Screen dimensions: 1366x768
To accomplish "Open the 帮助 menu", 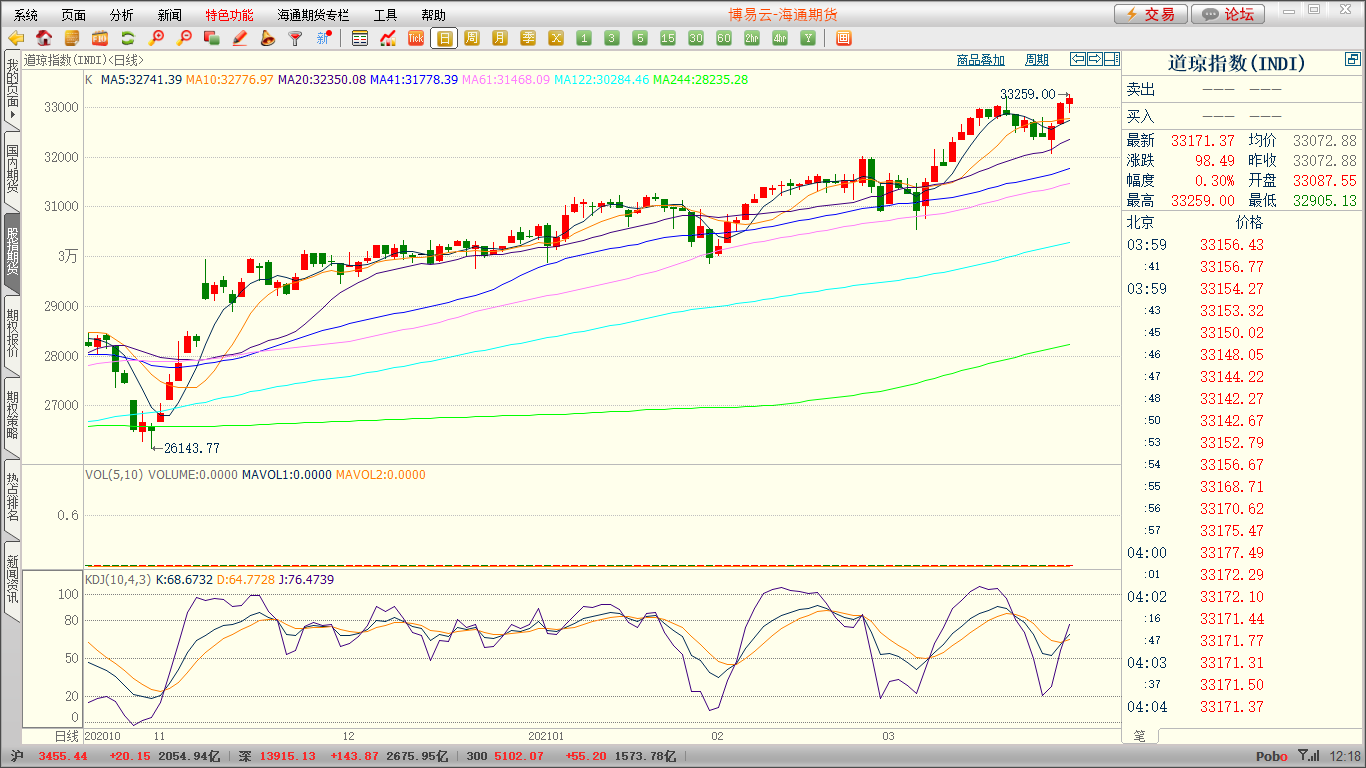I will click(x=434, y=15).
